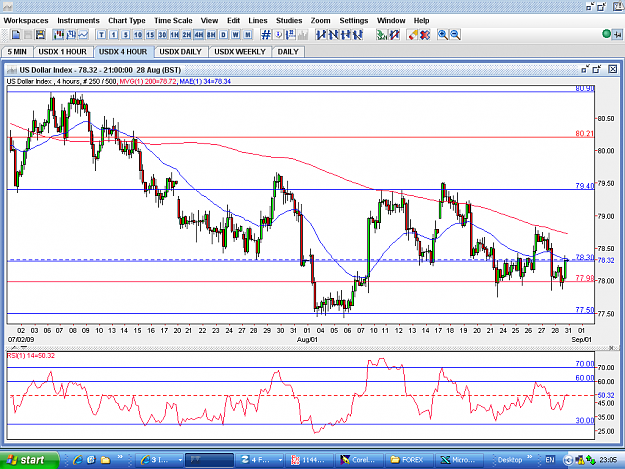Screen dimensions: 625x469
Task: Open the Chart Type menu
Action: tap(127, 20)
